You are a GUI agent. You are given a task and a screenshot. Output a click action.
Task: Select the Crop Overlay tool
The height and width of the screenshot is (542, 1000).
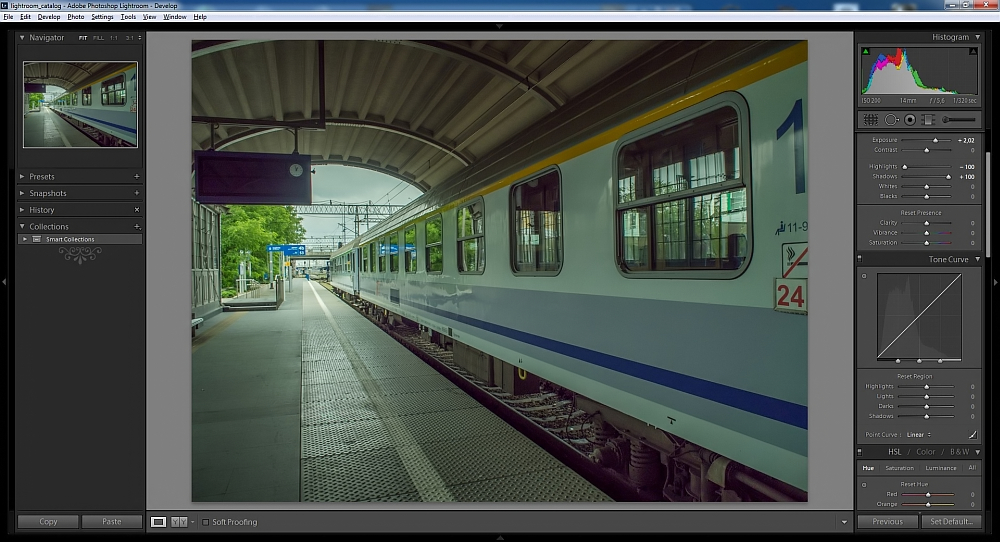870,119
